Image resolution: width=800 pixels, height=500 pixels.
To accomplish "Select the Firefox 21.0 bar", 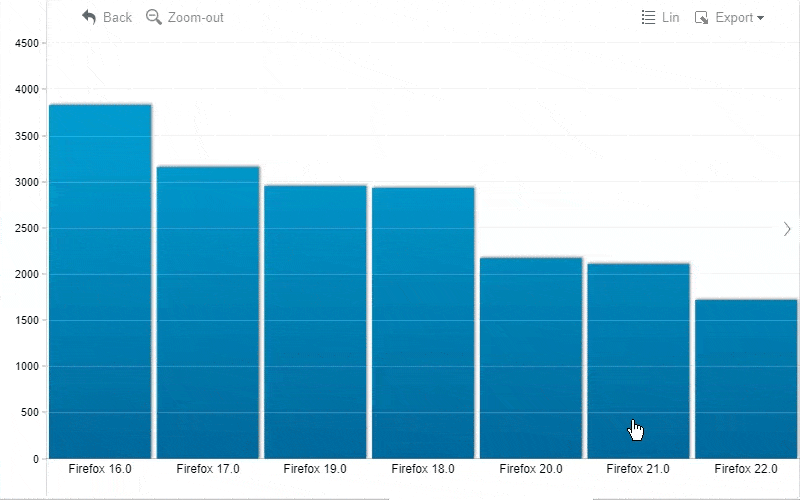I will 639,361.
